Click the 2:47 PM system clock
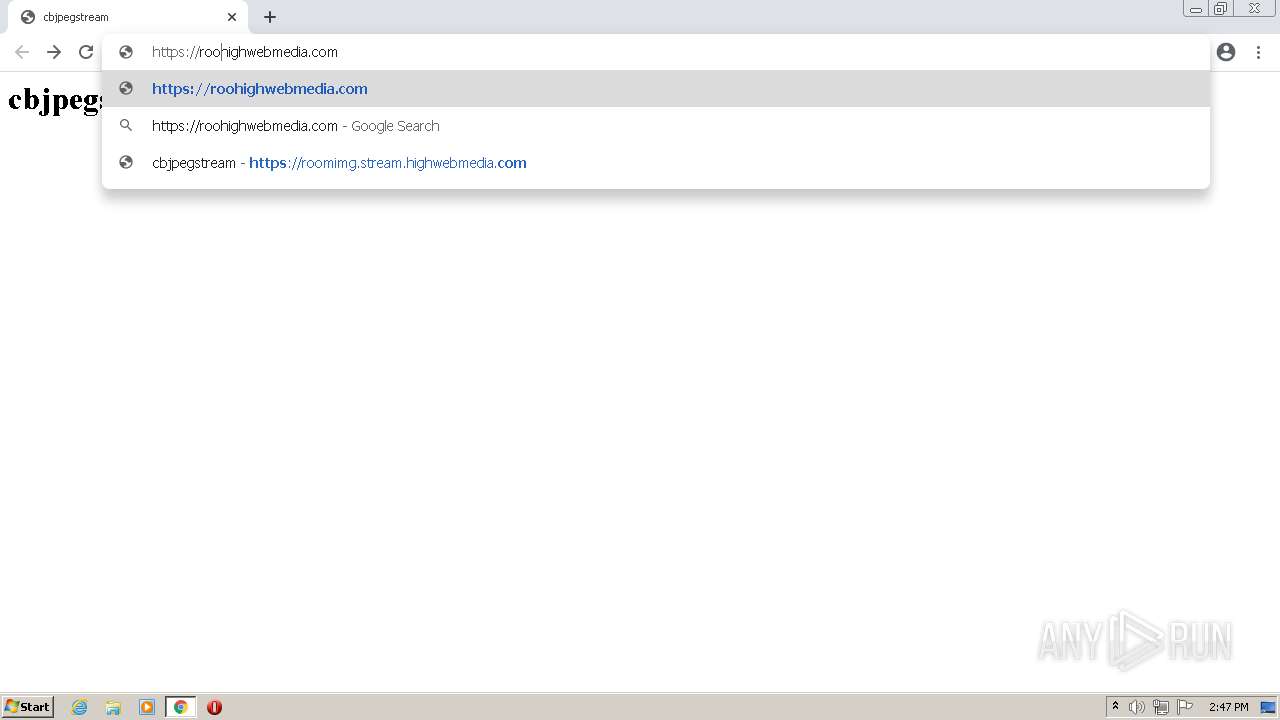 [1228, 707]
